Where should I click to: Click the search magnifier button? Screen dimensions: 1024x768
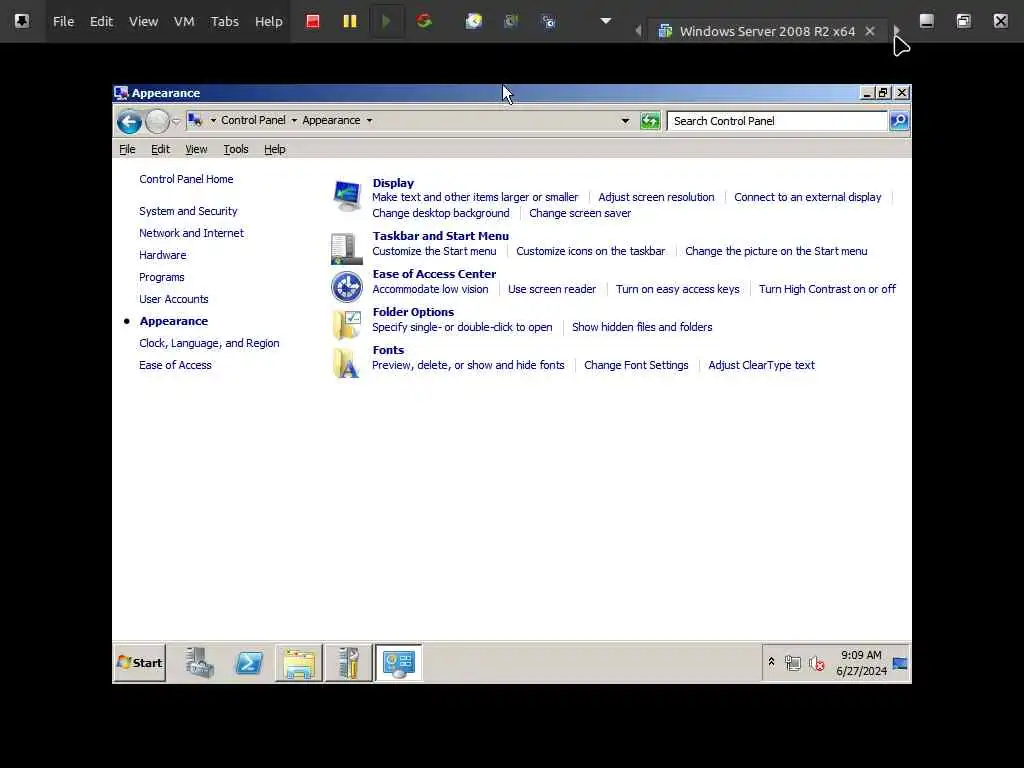899,121
